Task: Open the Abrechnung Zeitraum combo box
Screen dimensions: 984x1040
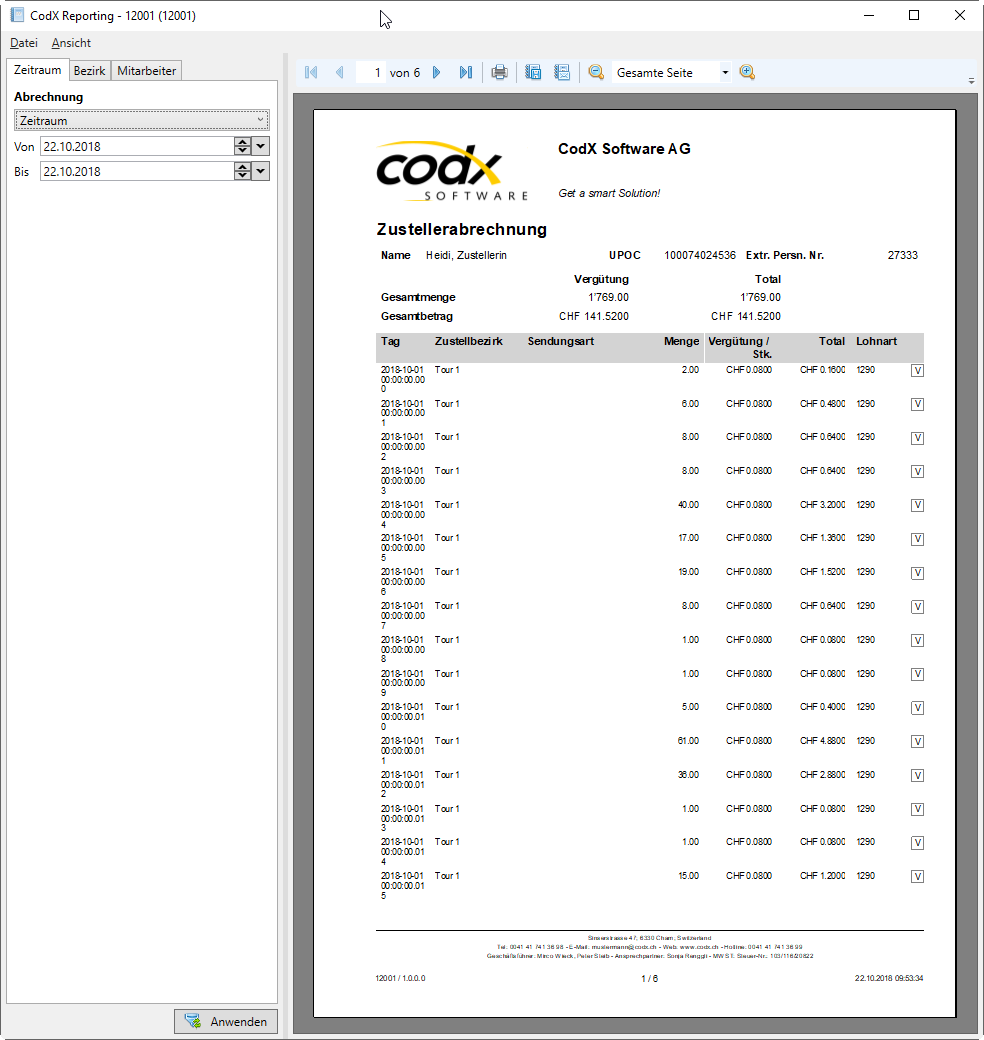Action: (x=141, y=120)
